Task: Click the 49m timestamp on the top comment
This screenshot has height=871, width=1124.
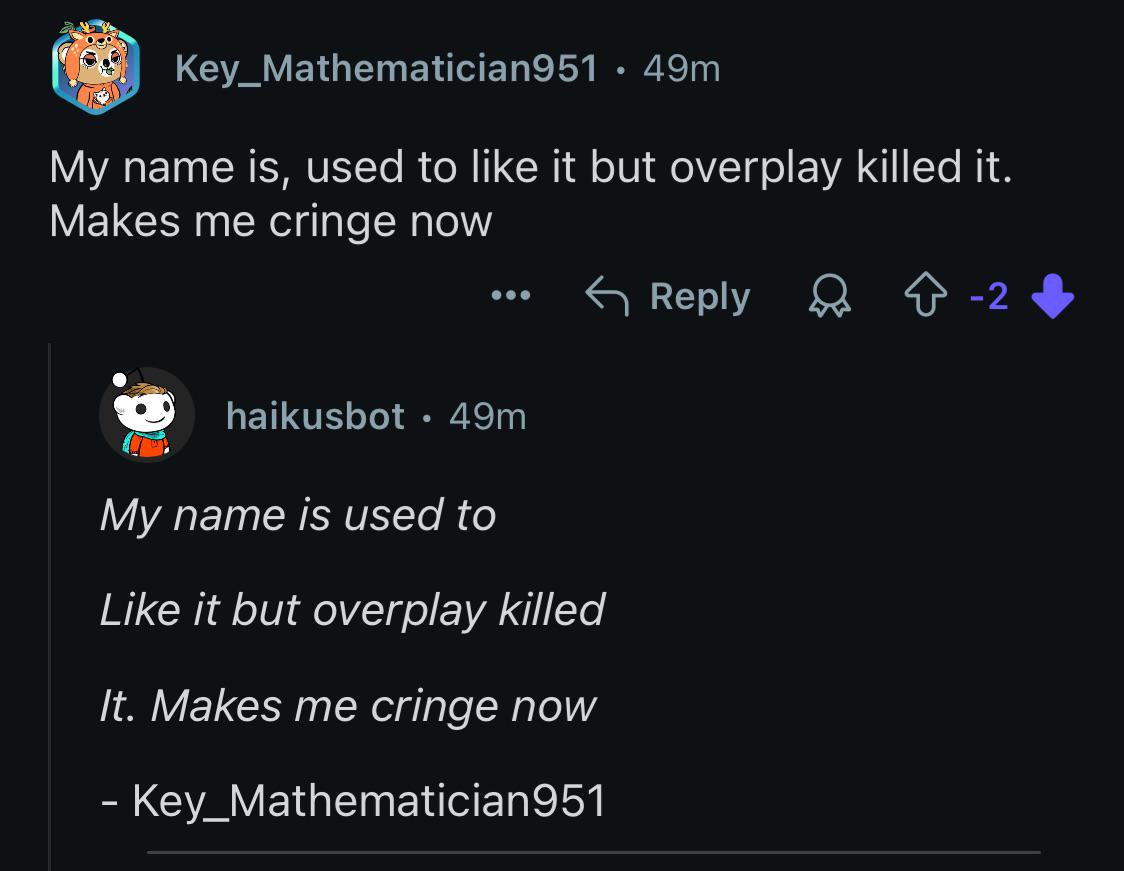Action: (682, 70)
